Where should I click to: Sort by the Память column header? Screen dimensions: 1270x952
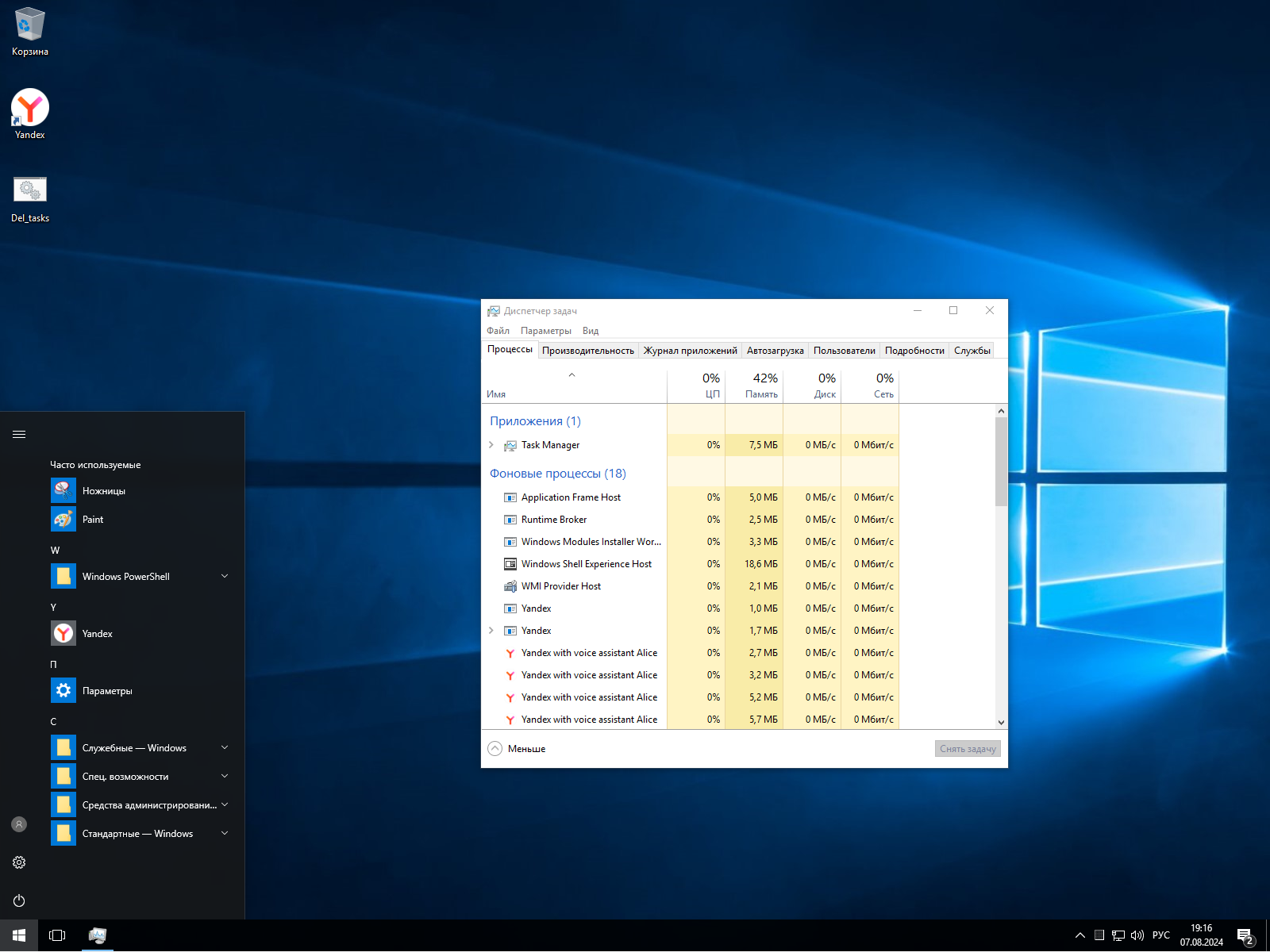coord(754,386)
